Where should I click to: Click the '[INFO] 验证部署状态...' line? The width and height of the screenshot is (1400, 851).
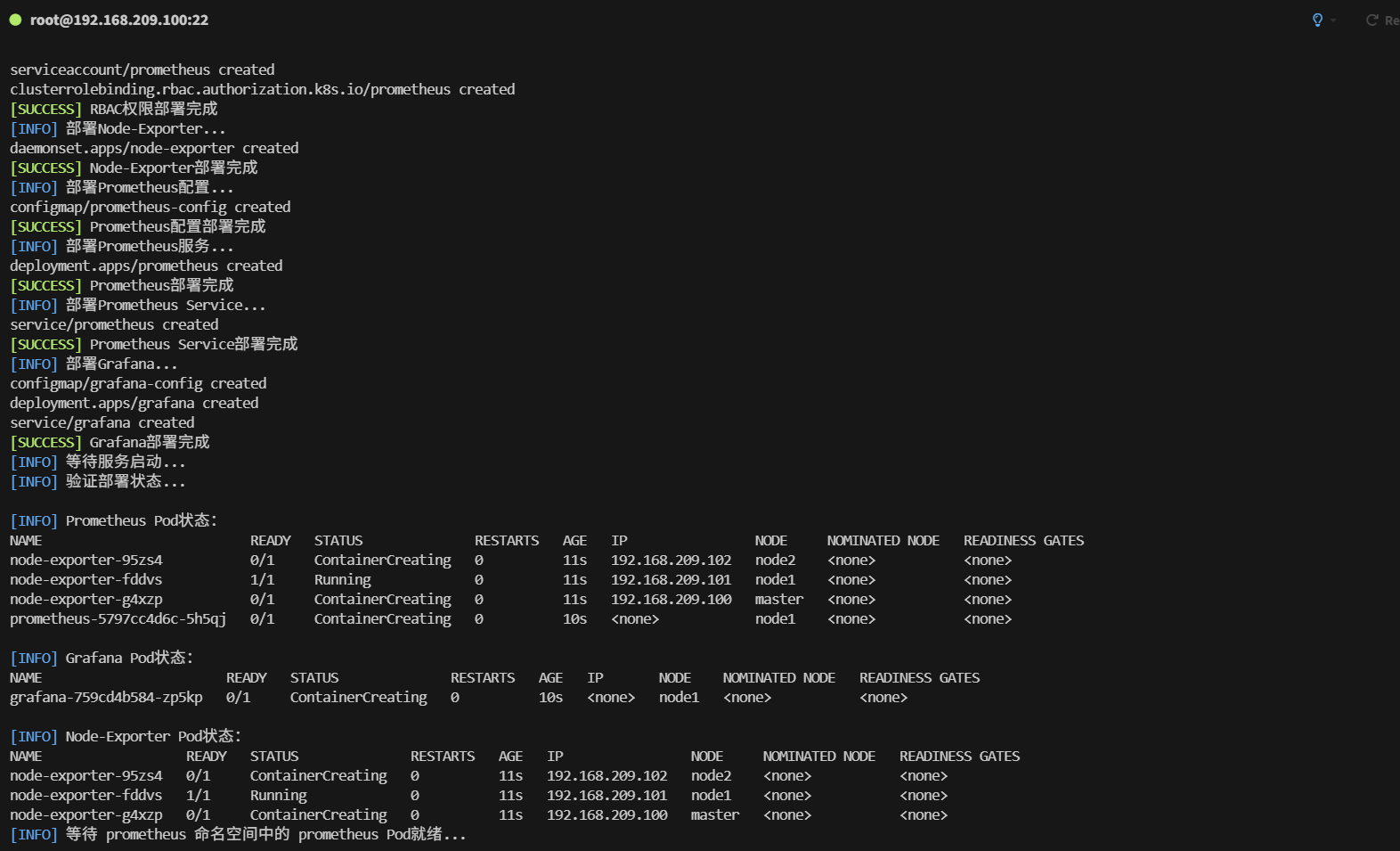coord(98,481)
